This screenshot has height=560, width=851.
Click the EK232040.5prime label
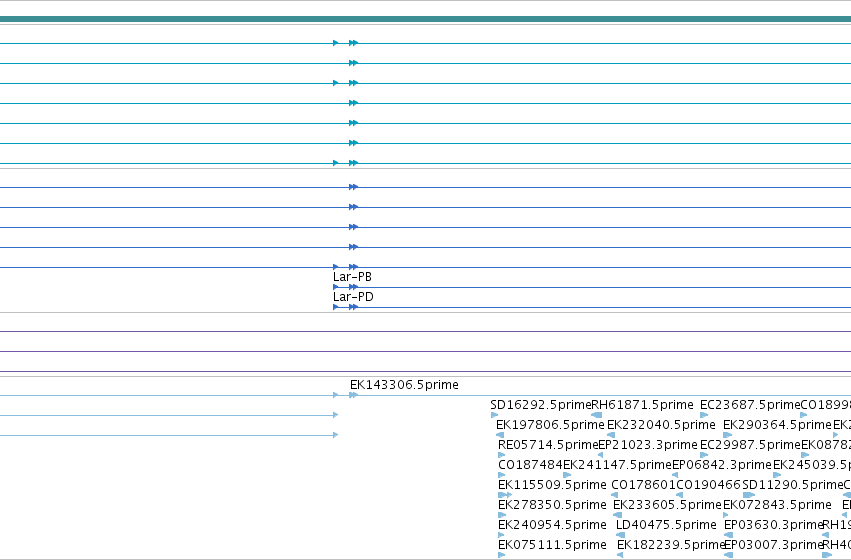(661, 425)
